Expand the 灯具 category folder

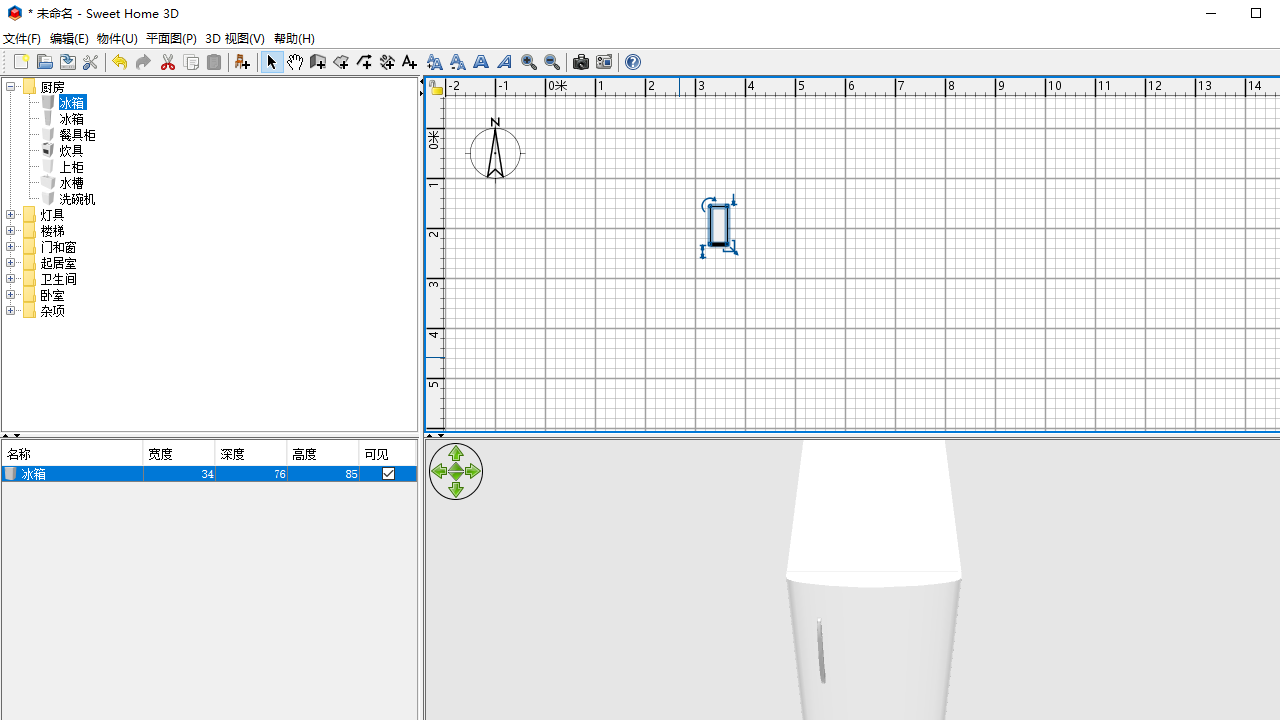tap(11, 215)
